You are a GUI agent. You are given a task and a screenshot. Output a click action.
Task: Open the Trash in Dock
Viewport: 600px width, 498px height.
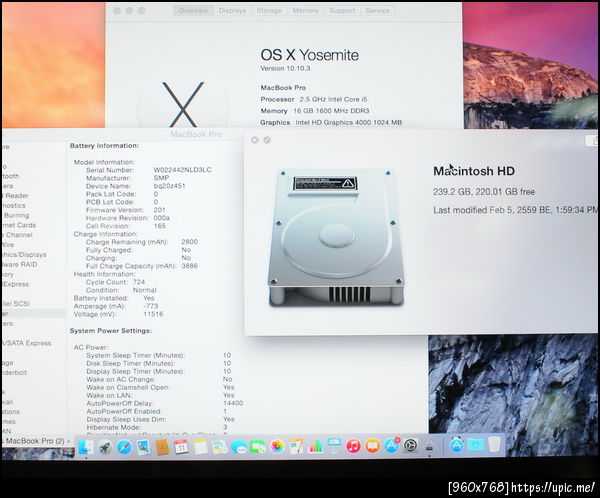pos(494,445)
